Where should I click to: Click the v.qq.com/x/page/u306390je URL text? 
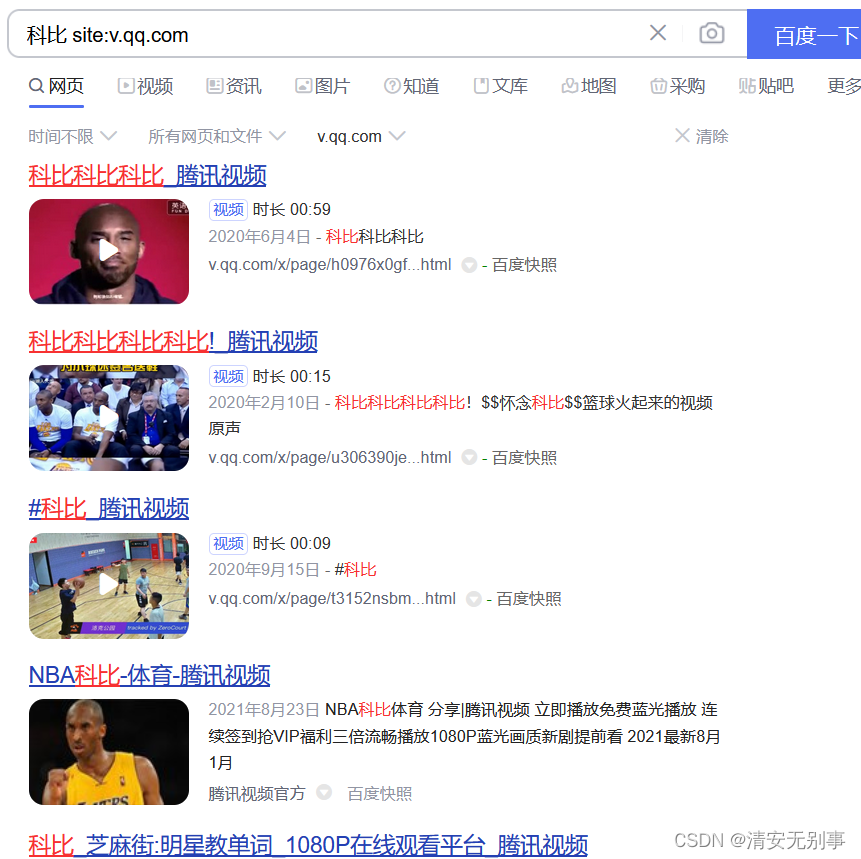click(x=329, y=458)
